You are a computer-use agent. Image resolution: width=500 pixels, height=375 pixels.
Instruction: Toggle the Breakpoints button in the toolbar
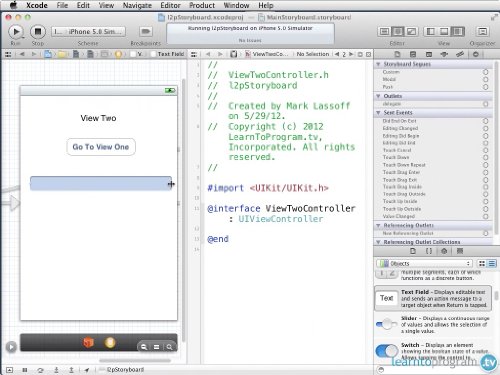tap(145, 32)
